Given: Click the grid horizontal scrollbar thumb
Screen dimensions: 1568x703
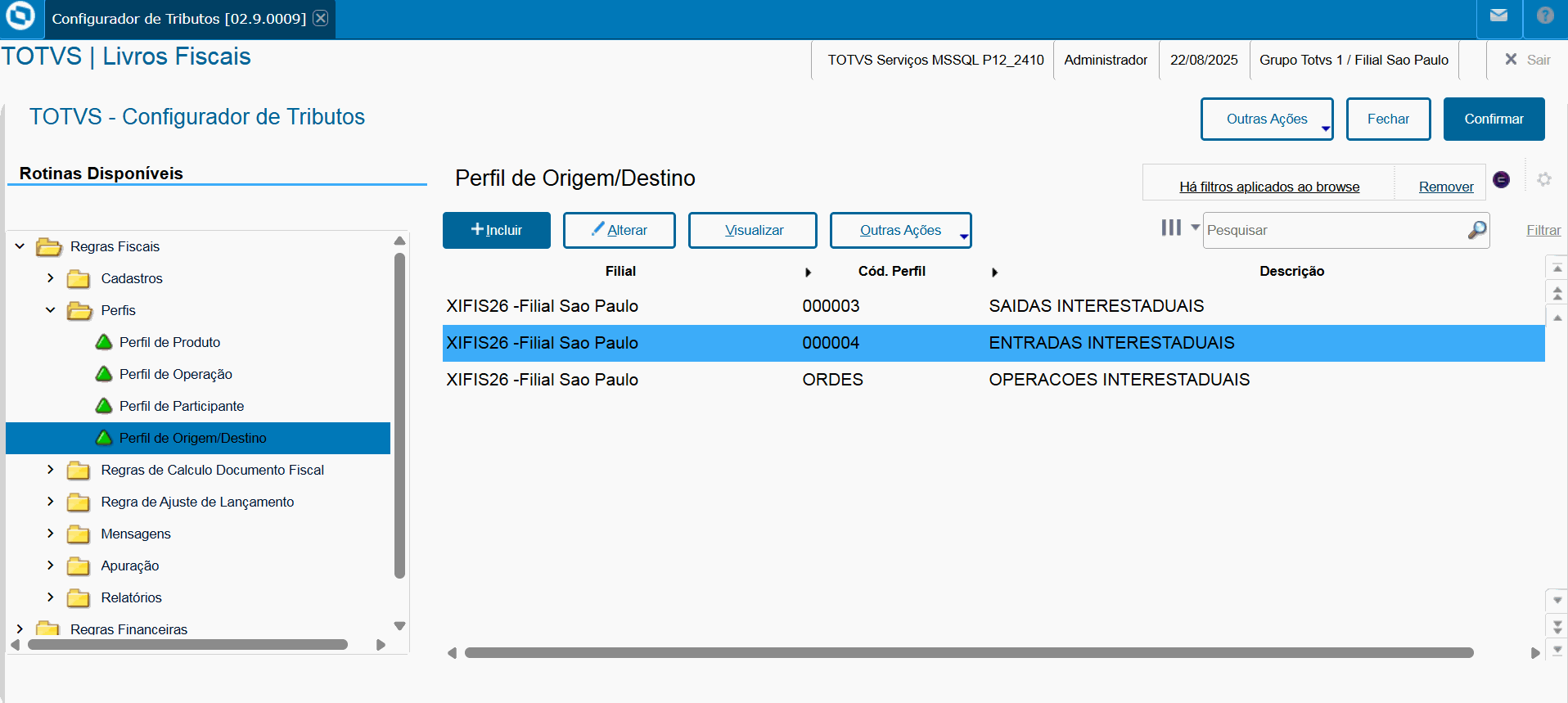Looking at the screenshot, I should [969, 652].
